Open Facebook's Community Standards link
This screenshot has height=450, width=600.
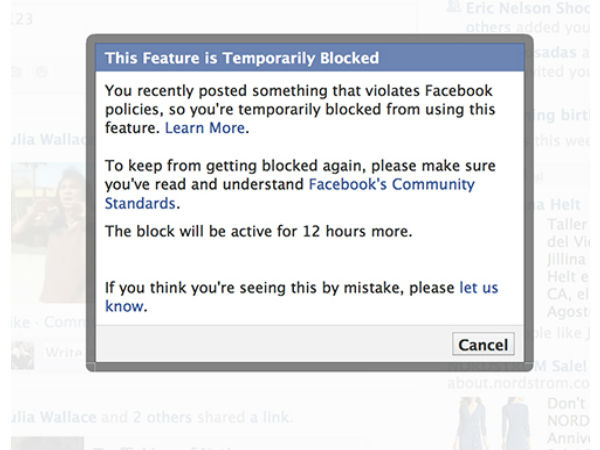tap(391, 185)
